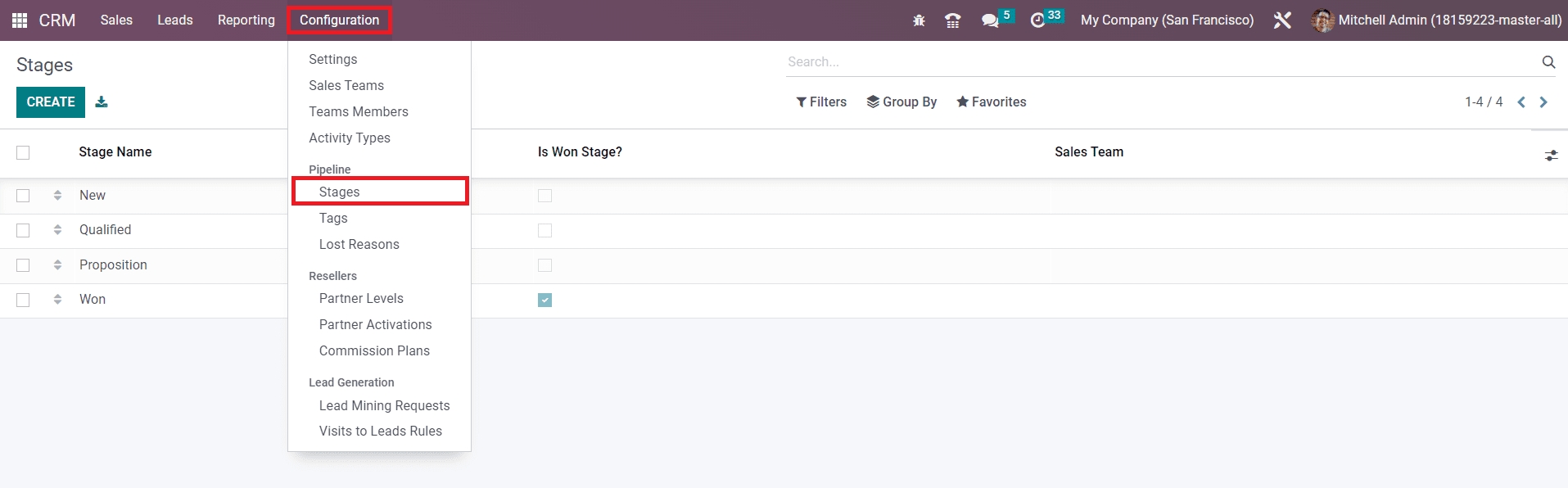Open Sales Teams menu entry
This screenshot has height=488, width=1568.
pyautogui.click(x=346, y=85)
